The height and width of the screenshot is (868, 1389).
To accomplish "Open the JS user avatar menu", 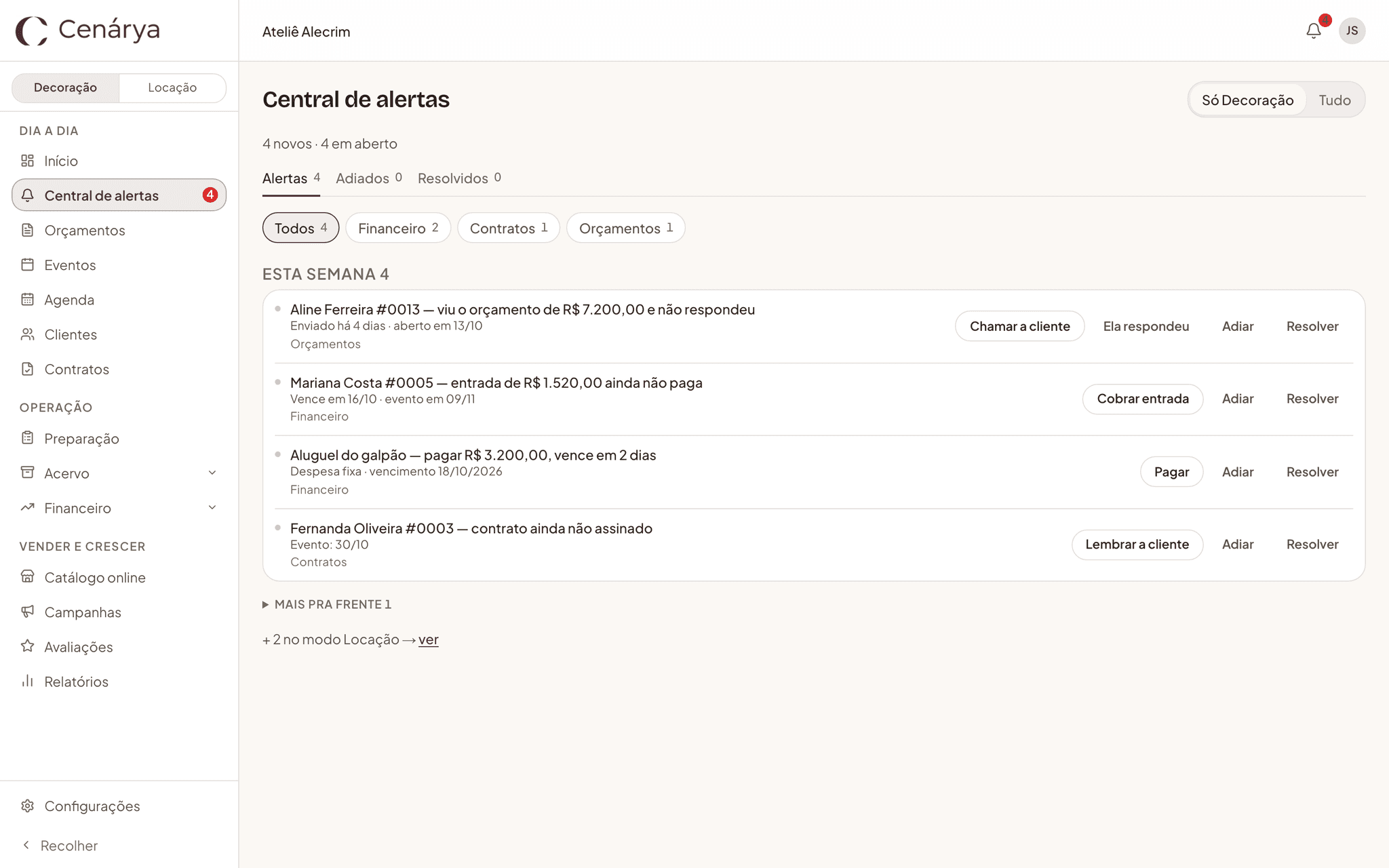I will click(x=1352, y=31).
